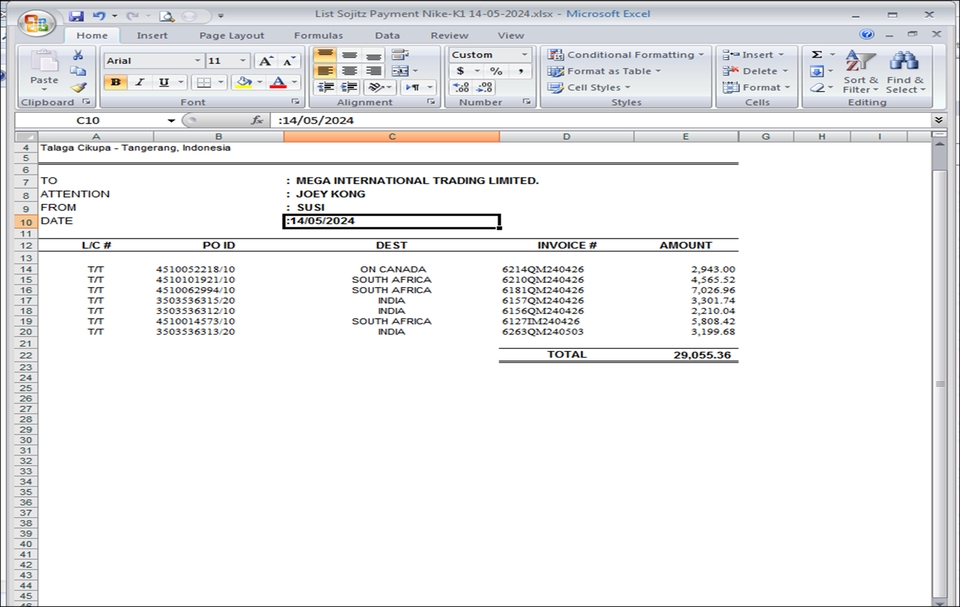Increase the cell indent
The width and height of the screenshot is (960, 607).
pos(349,88)
